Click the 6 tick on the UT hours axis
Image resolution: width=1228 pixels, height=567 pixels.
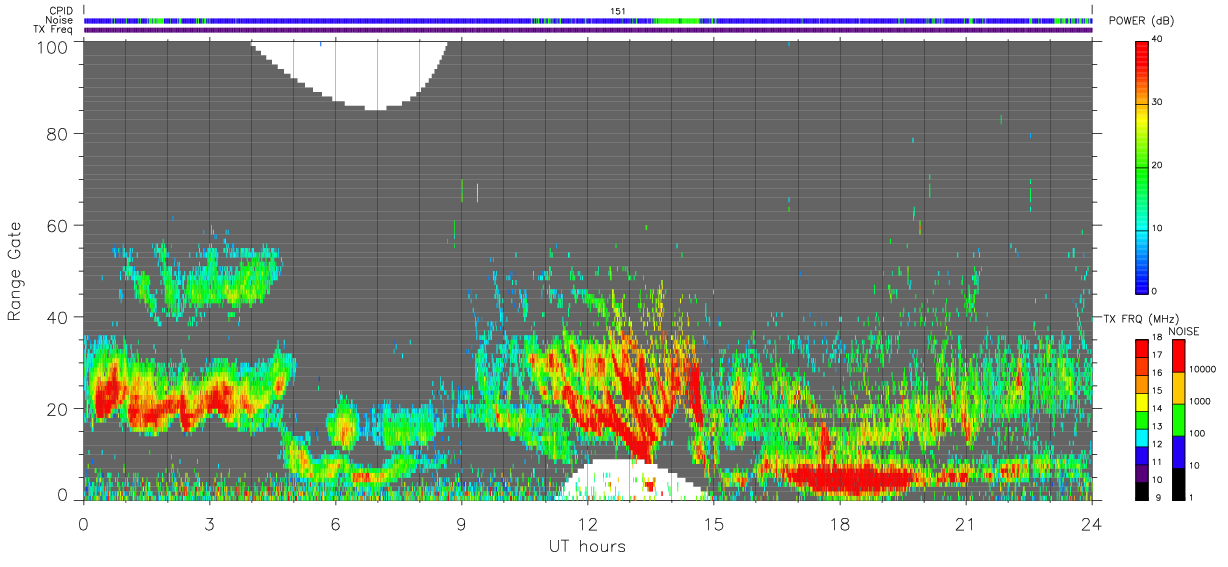pyautogui.click(x=335, y=524)
